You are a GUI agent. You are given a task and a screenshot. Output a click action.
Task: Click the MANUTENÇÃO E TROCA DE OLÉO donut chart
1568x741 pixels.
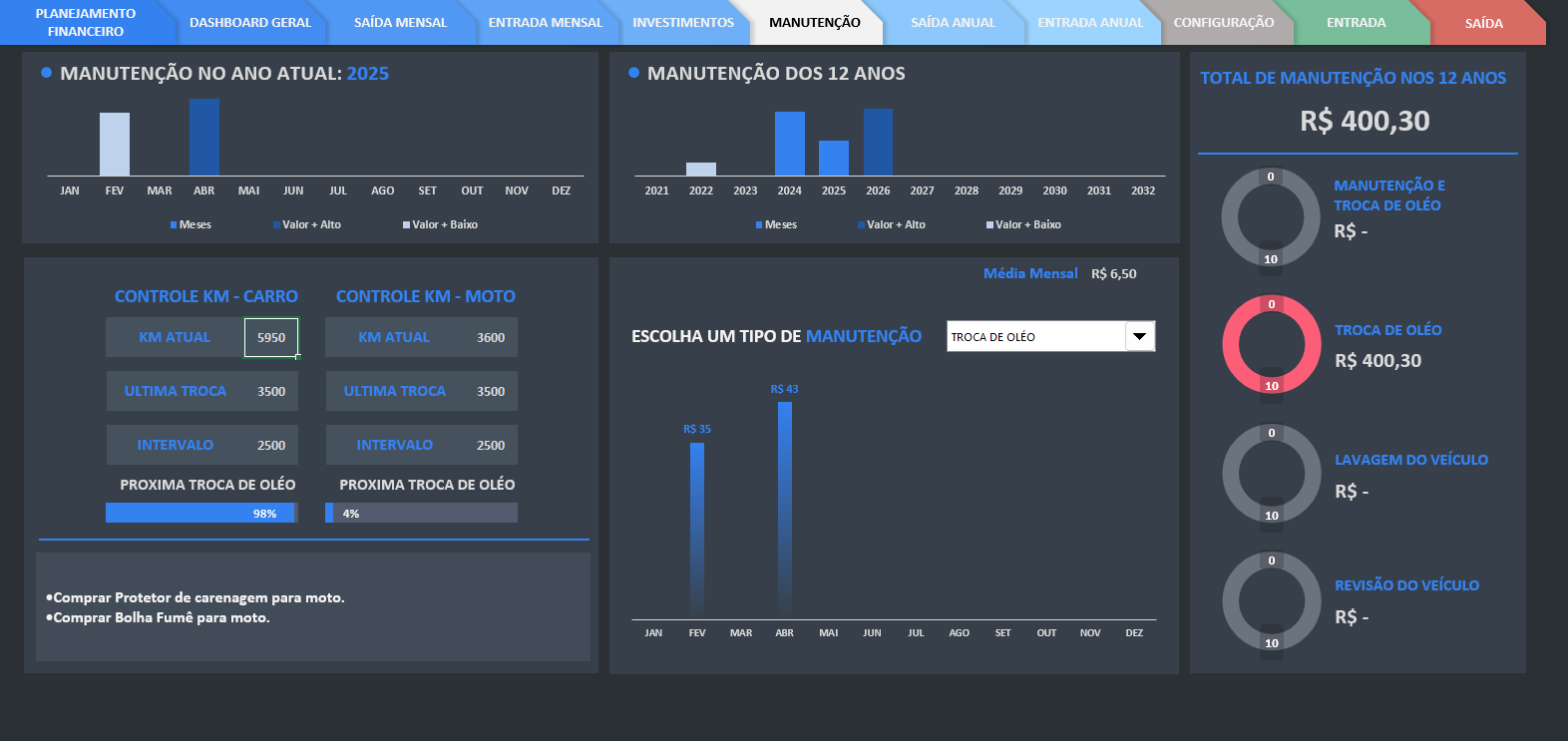(x=1271, y=217)
